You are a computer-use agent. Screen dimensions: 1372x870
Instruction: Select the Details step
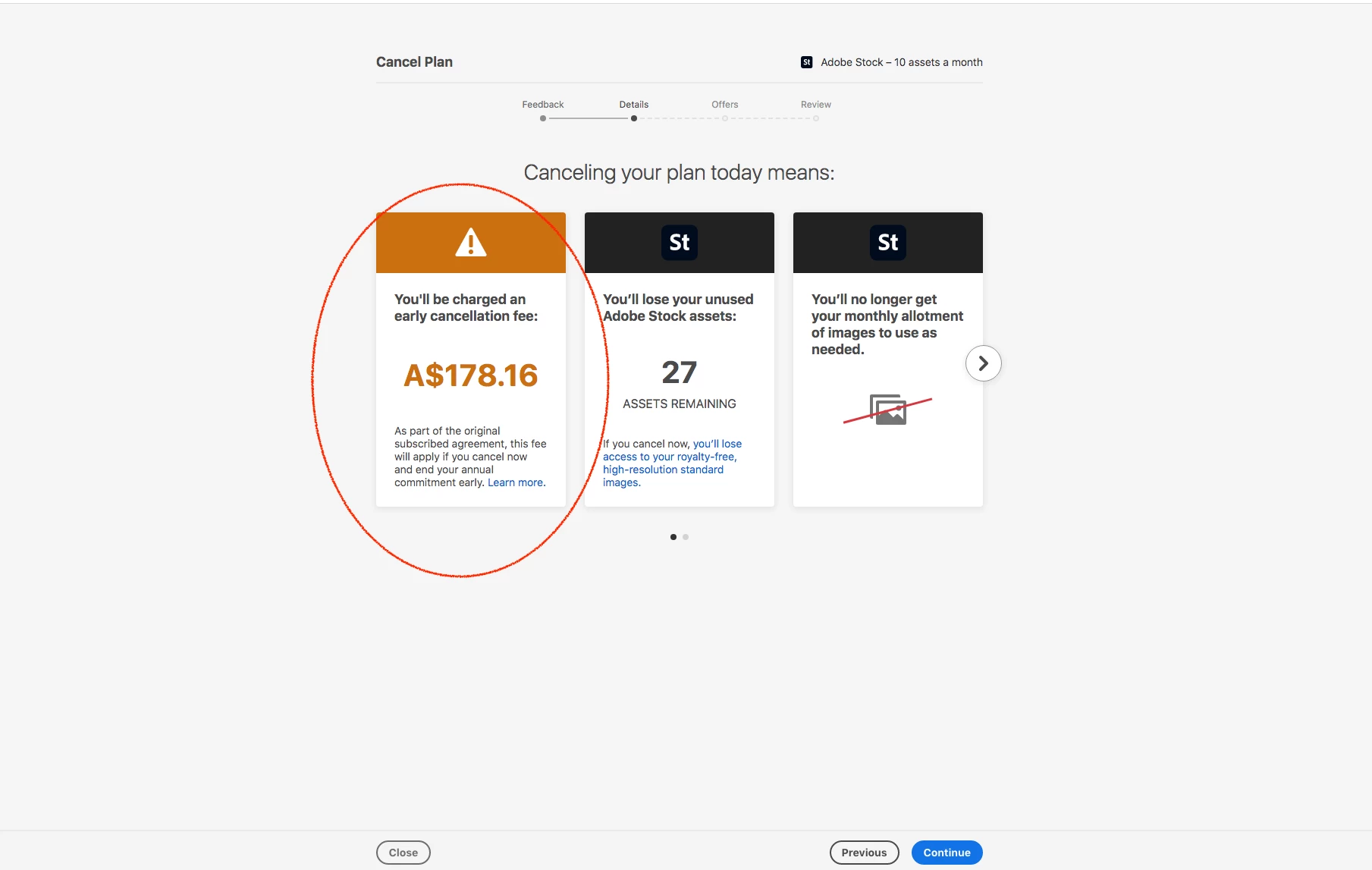tap(634, 105)
